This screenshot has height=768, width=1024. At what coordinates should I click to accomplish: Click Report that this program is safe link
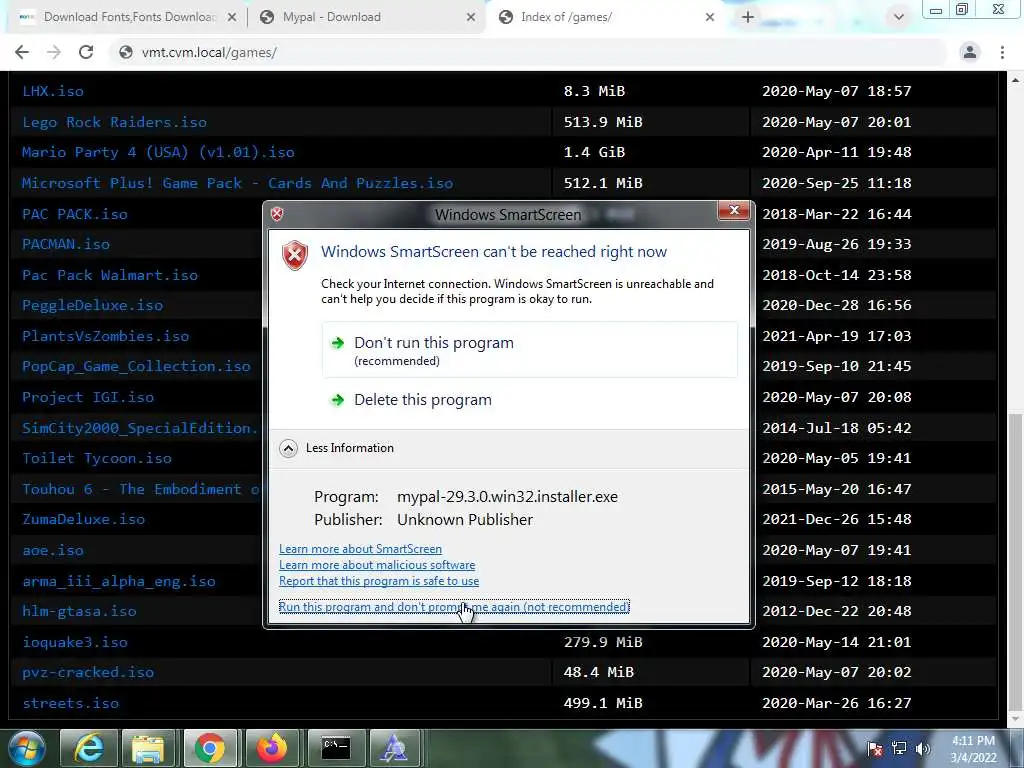[379, 581]
